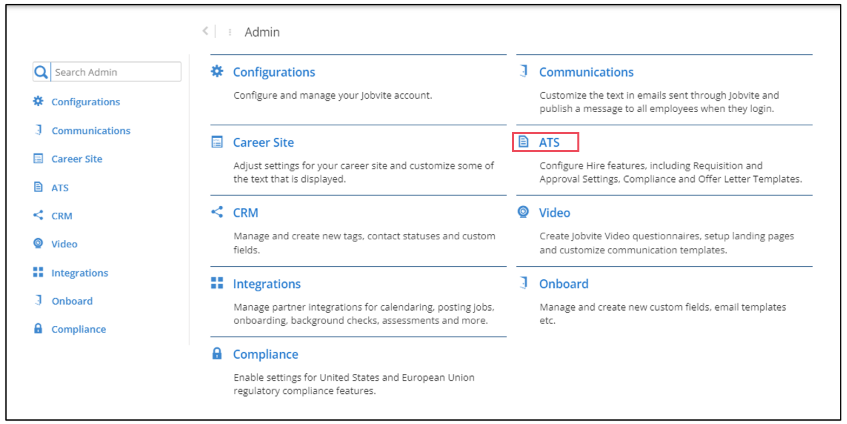Click the Integrations grid icon in main panel

pyautogui.click(x=217, y=283)
